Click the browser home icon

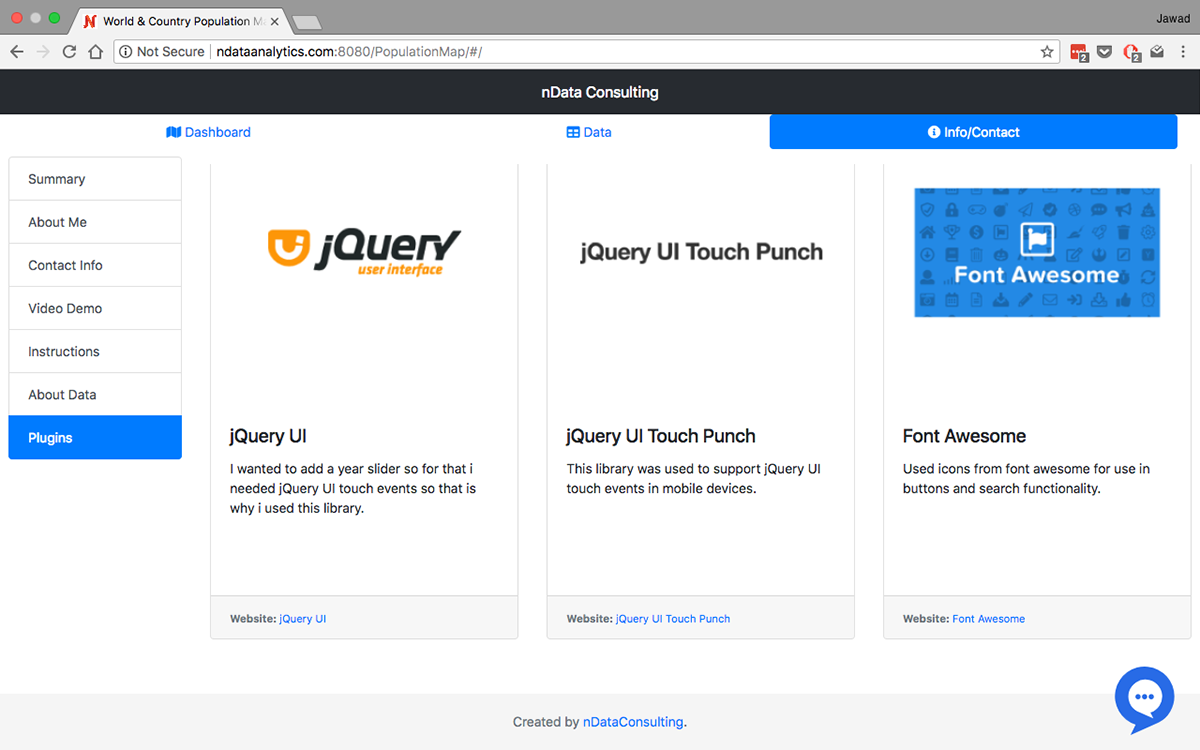pos(95,52)
